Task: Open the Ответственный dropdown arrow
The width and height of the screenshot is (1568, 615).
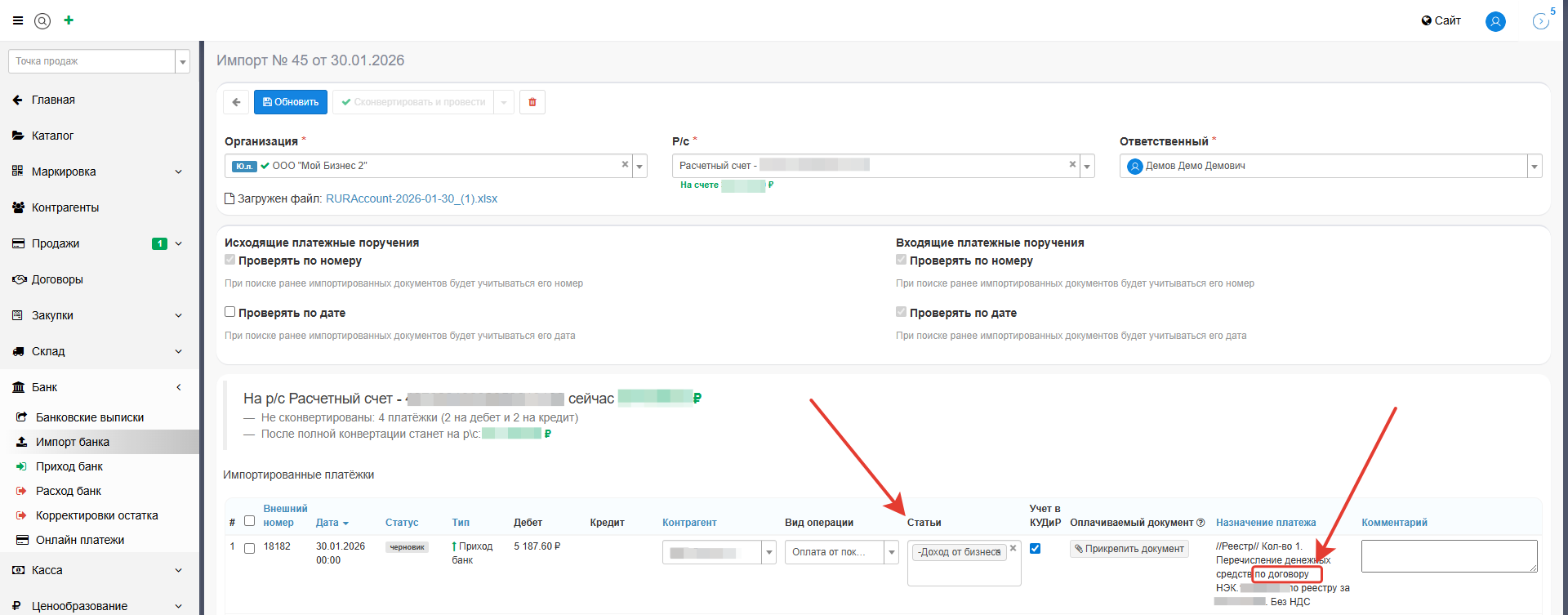Action: (1535, 167)
